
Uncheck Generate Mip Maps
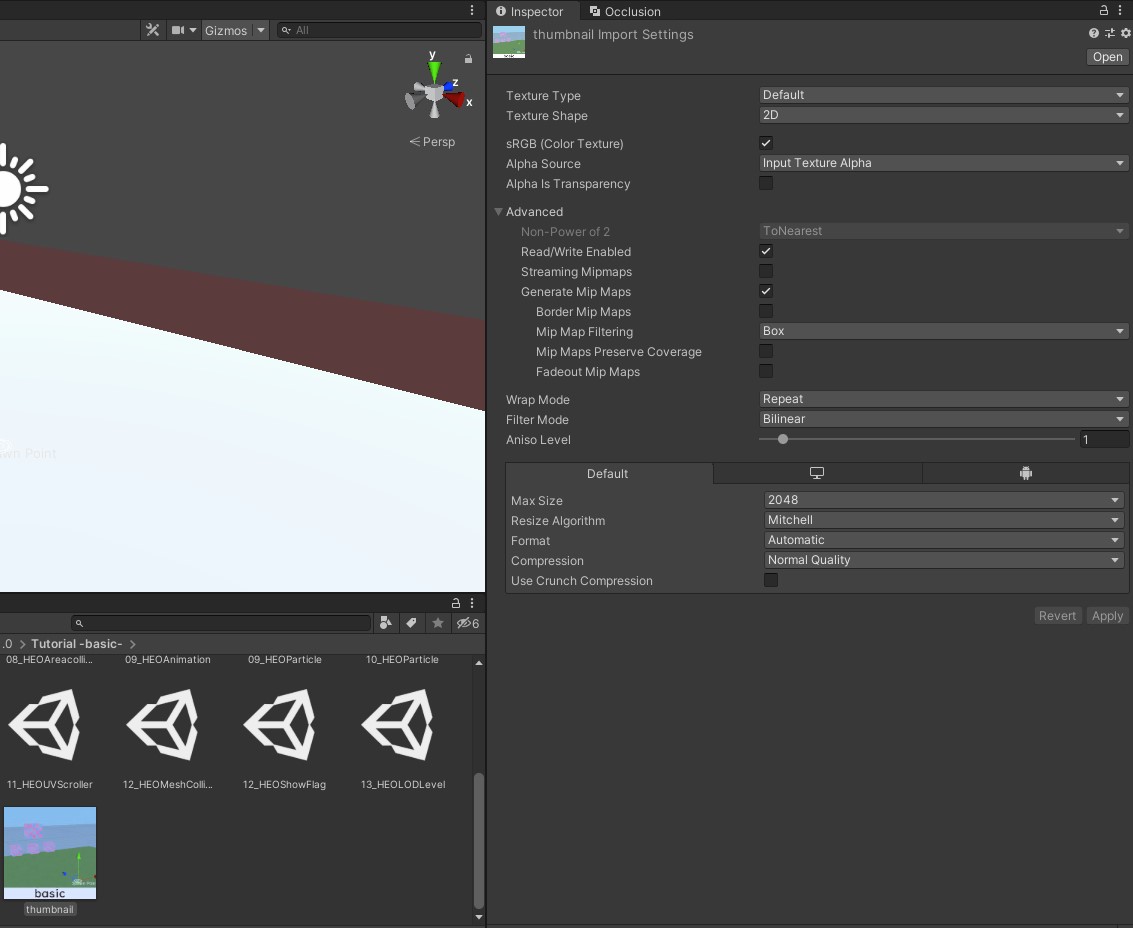pyautogui.click(x=765, y=291)
